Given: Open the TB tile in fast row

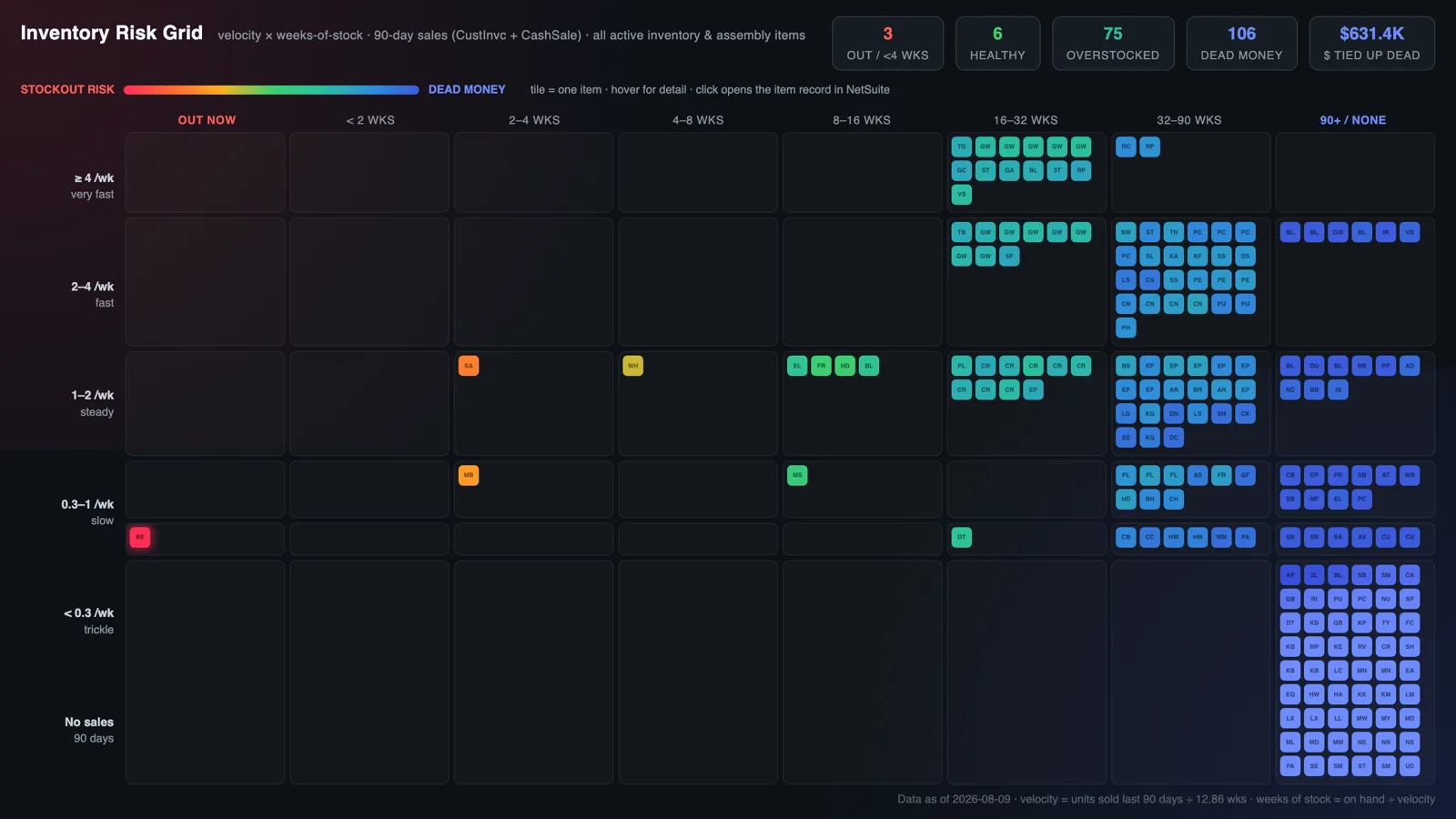Looking at the screenshot, I should pyautogui.click(x=962, y=232).
